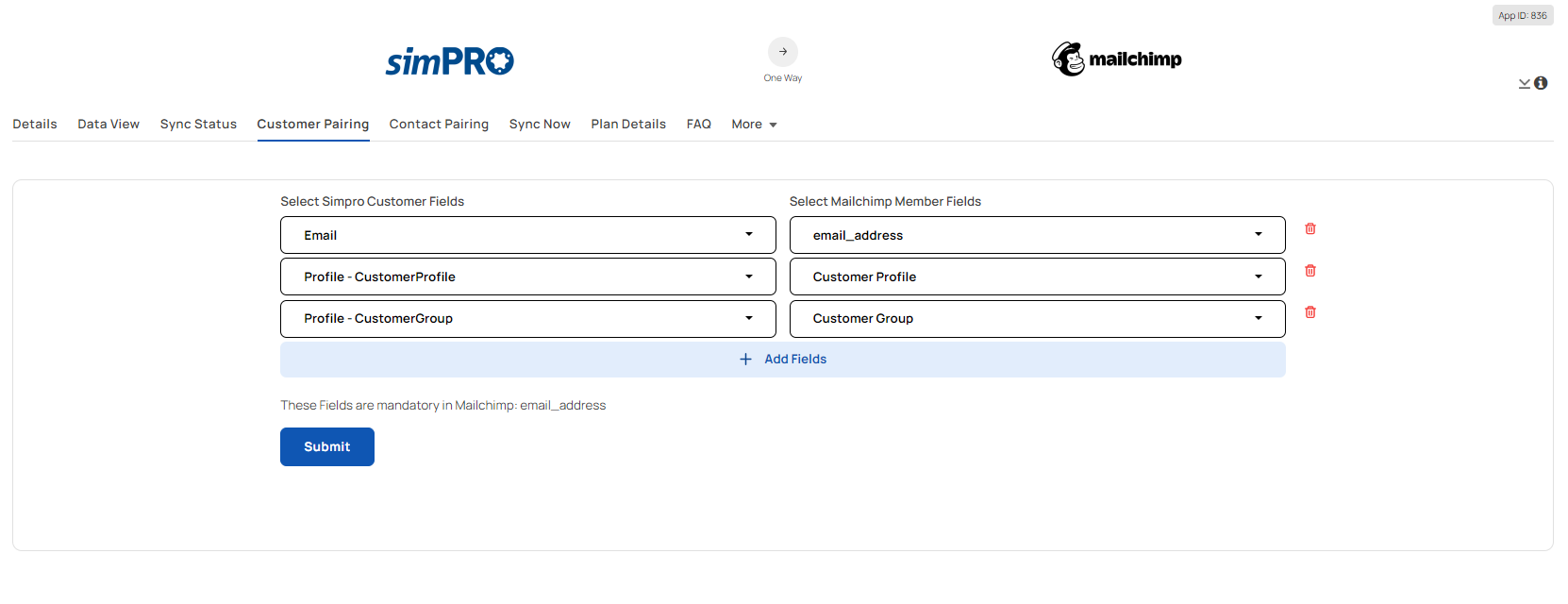Open the email_address Mailchimp field dropdown

point(1038,235)
